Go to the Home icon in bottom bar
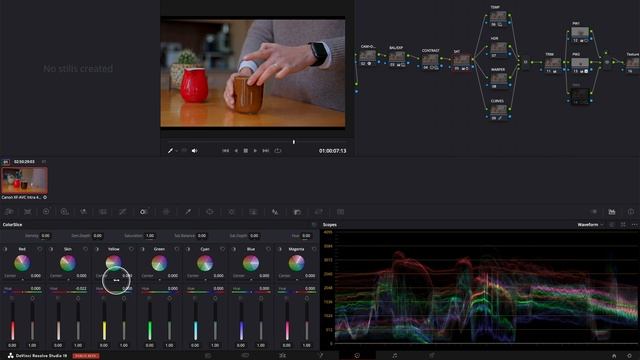The height and width of the screenshot is (360, 640). 614,356
